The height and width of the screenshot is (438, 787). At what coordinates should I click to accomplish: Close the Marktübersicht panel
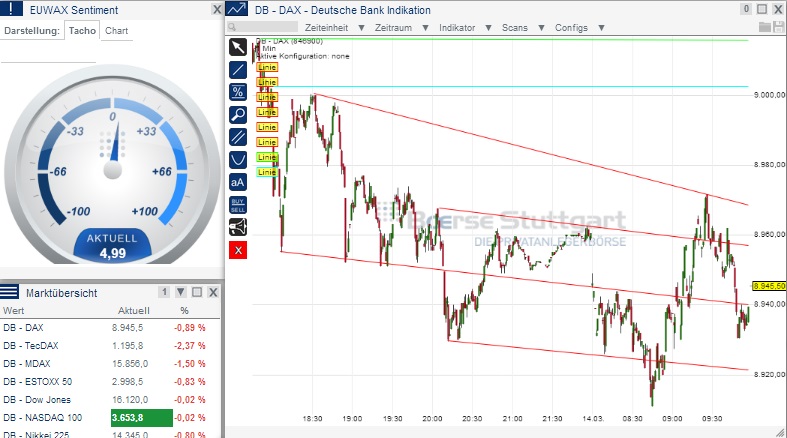213,292
